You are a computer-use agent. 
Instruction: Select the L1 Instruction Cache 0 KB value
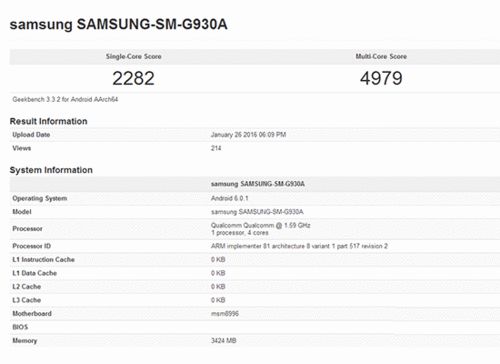[218, 260]
